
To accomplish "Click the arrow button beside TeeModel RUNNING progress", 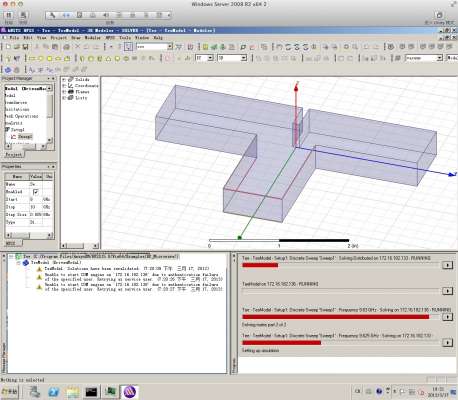I will pos(447,291).
